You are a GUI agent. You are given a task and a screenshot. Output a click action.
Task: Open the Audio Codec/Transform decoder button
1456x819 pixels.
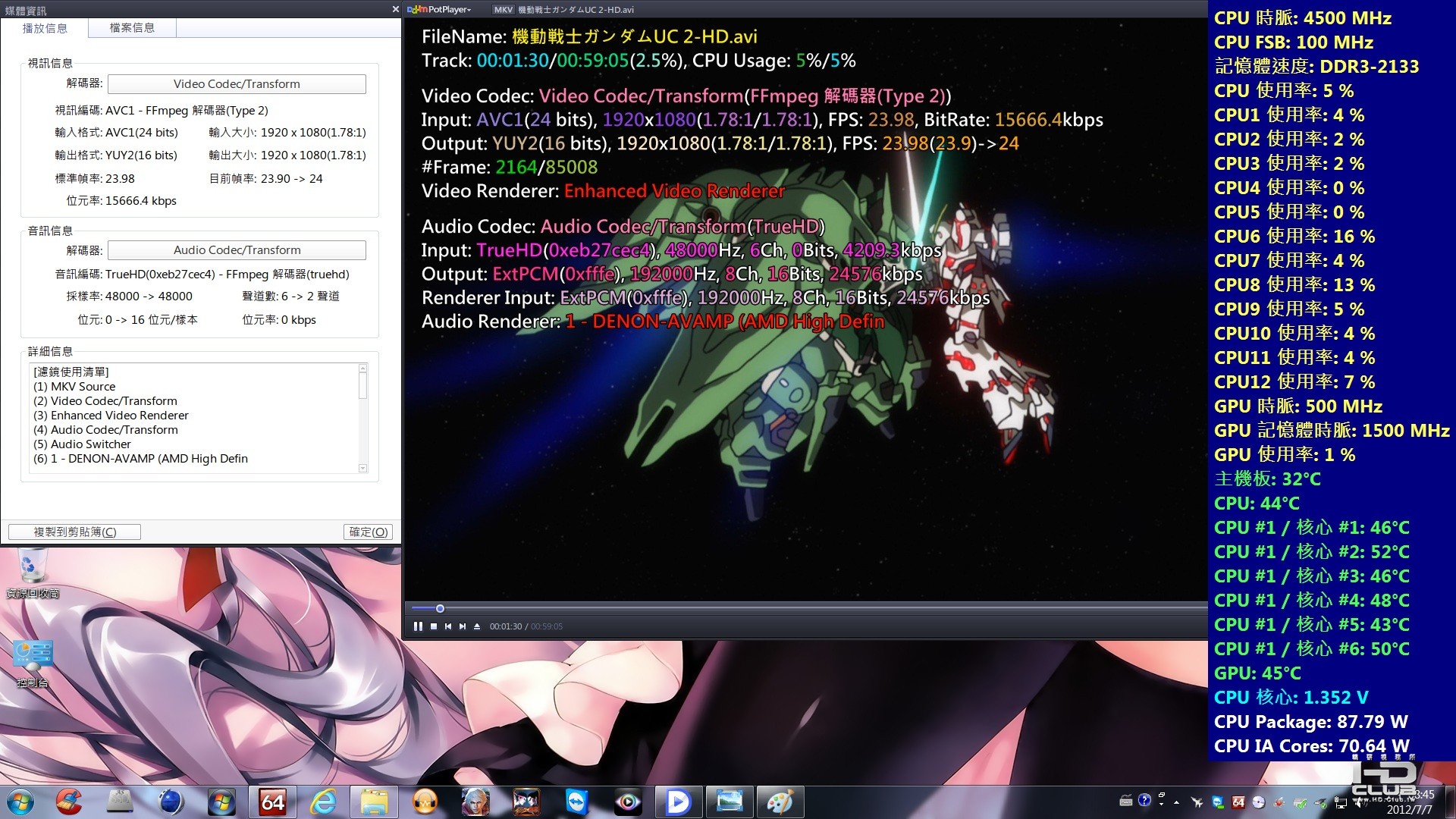237,250
